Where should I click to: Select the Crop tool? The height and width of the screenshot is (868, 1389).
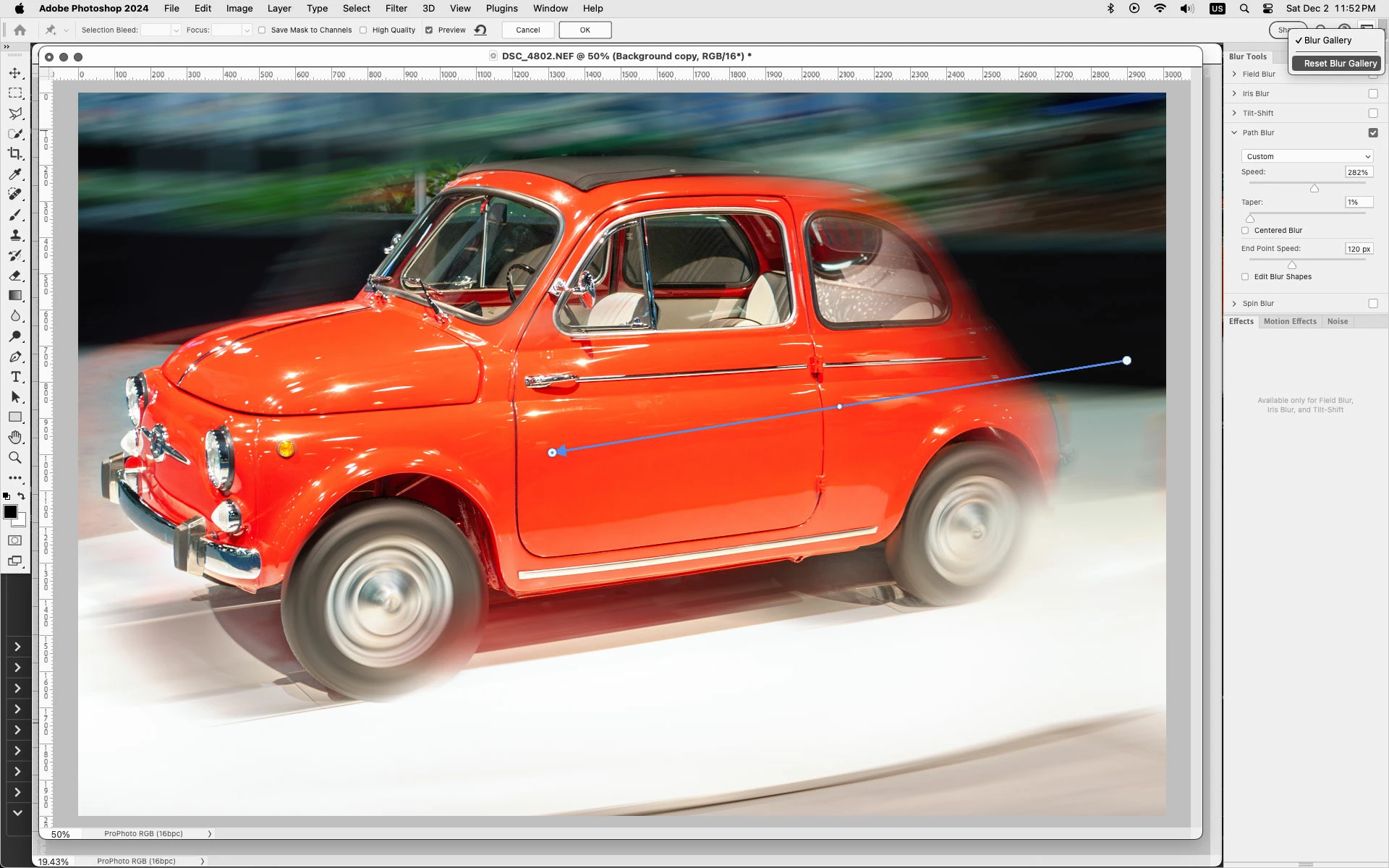tap(15, 153)
